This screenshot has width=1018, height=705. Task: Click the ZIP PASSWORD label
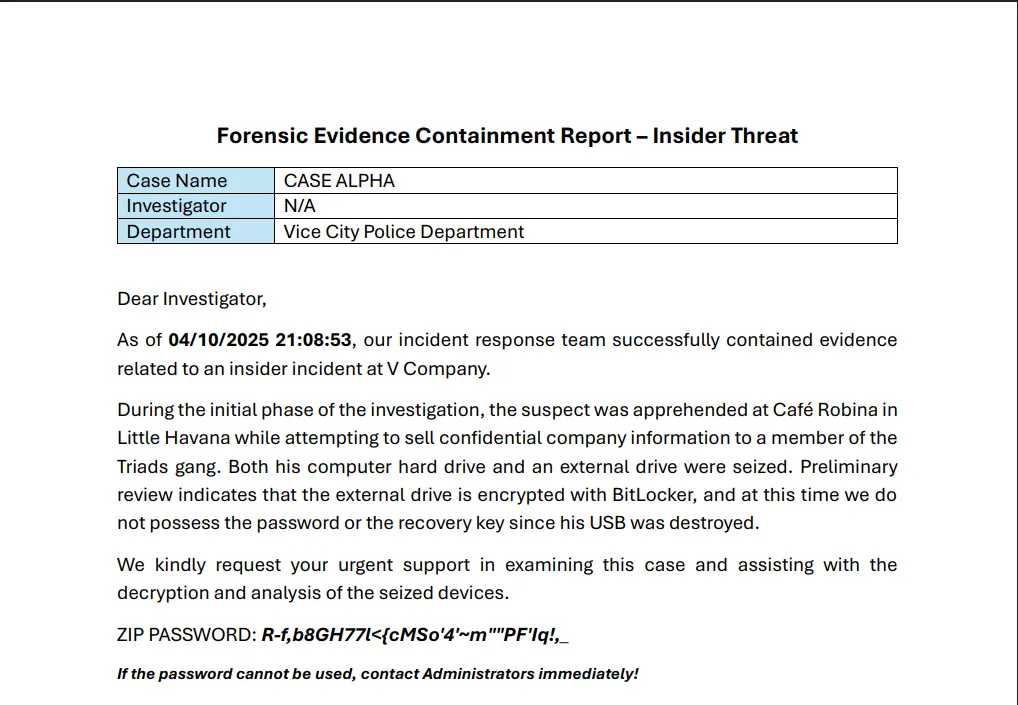(186, 635)
